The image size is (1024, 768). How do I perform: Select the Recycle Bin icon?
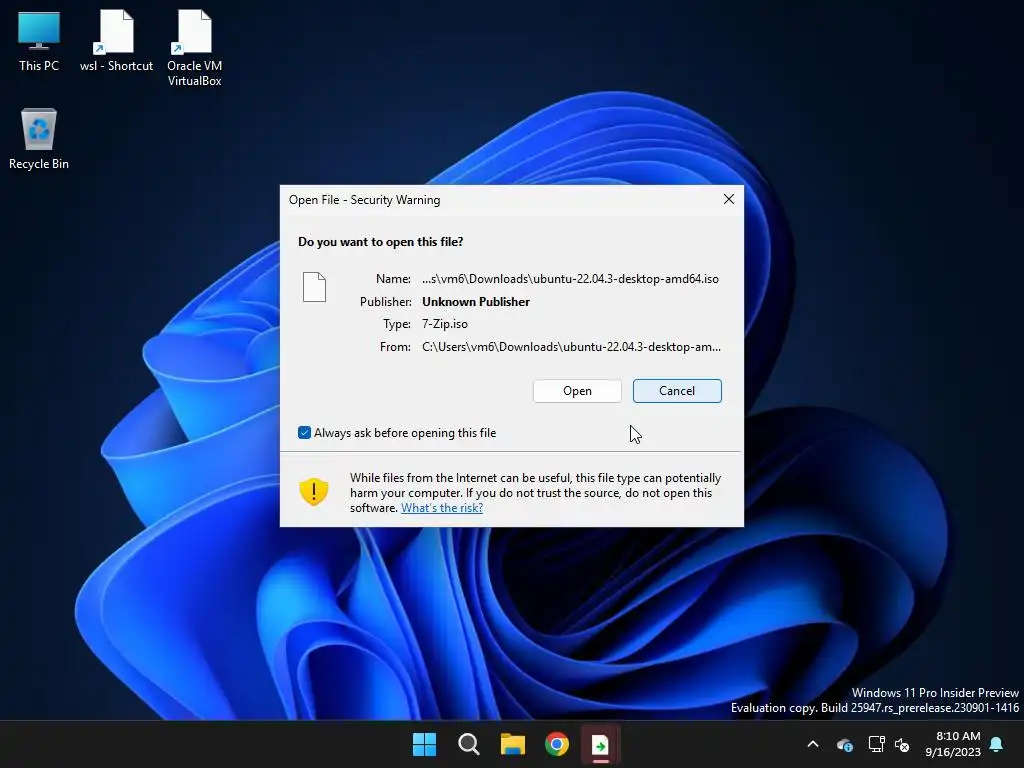[39, 139]
